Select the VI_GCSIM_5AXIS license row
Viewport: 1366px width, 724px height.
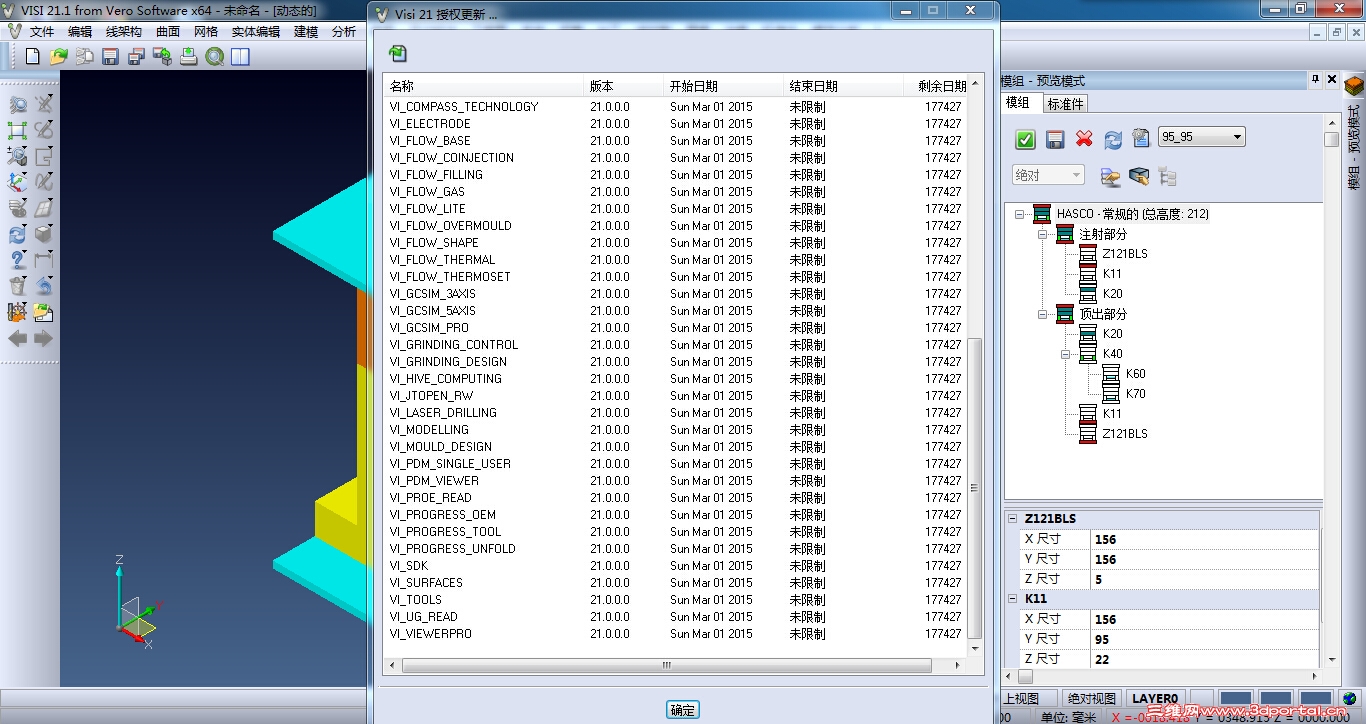click(x=677, y=311)
